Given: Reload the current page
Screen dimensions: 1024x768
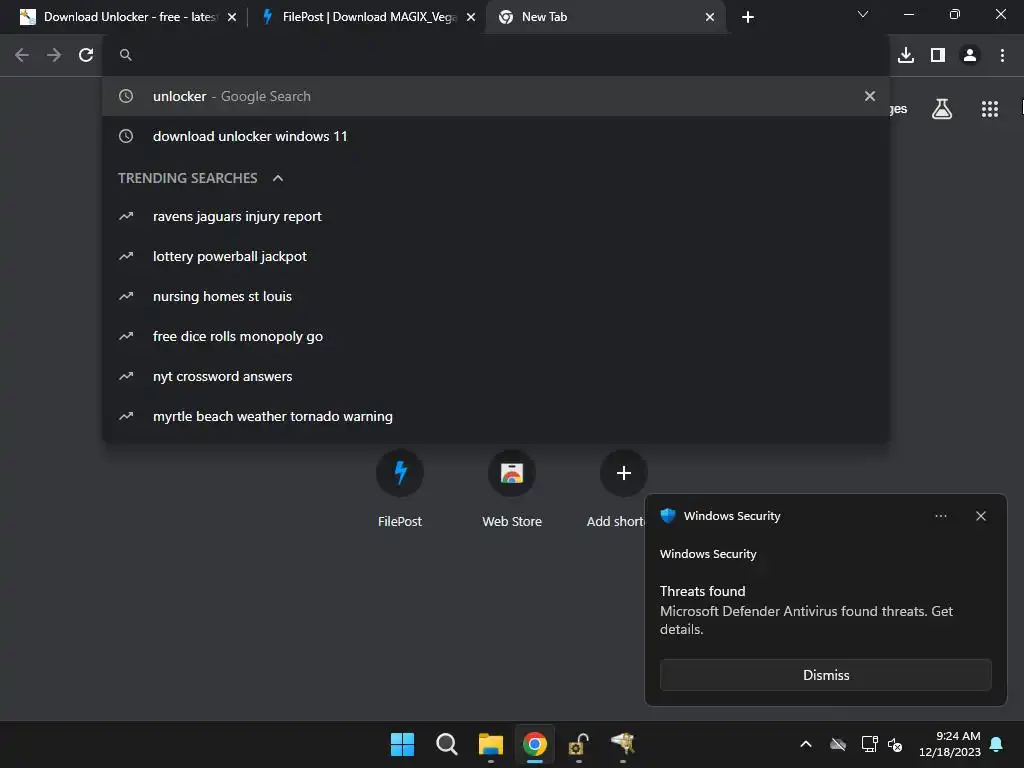Looking at the screenshot, I should (86, 55).
